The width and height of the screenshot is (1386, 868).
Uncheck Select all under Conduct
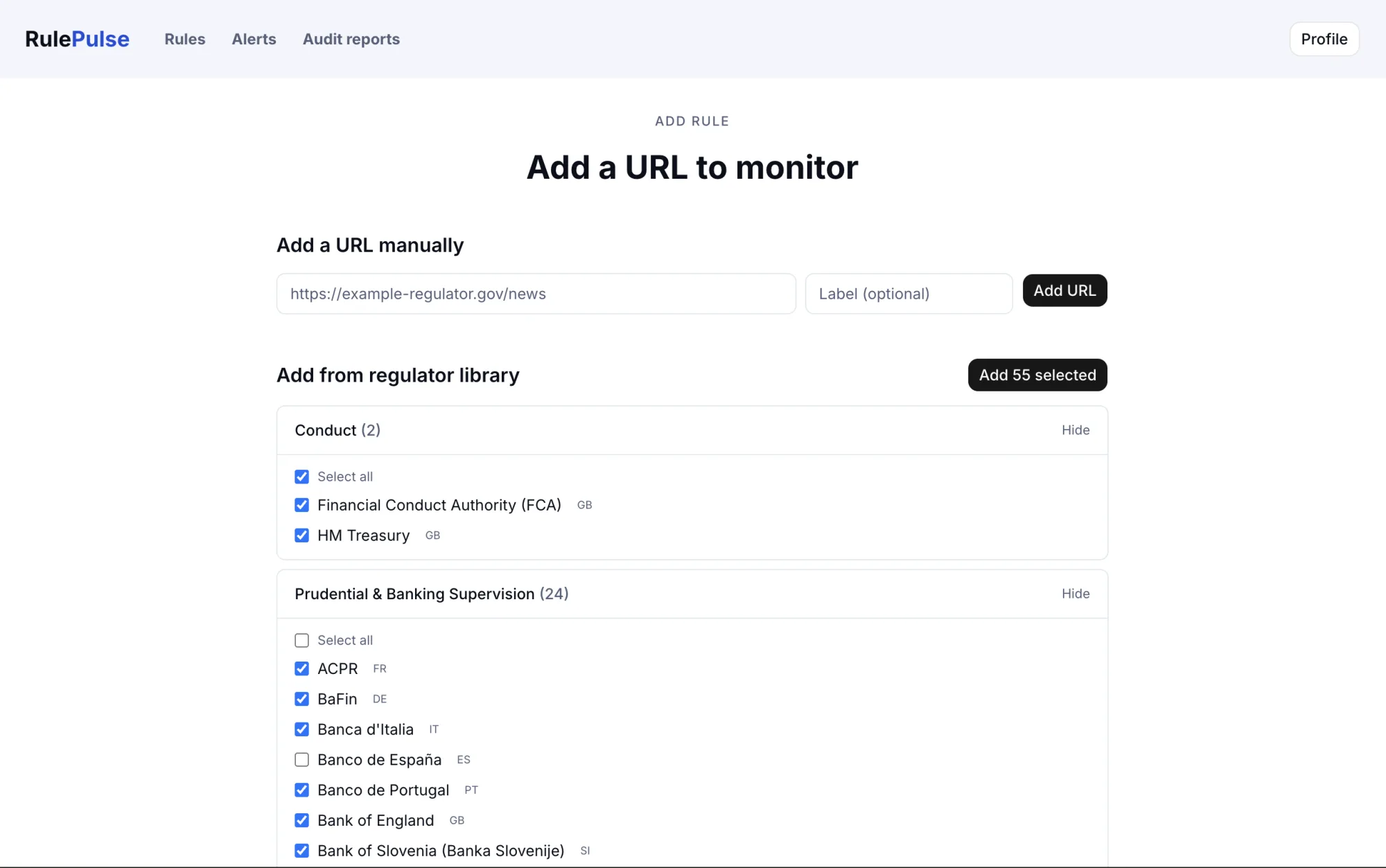(301, 477)
